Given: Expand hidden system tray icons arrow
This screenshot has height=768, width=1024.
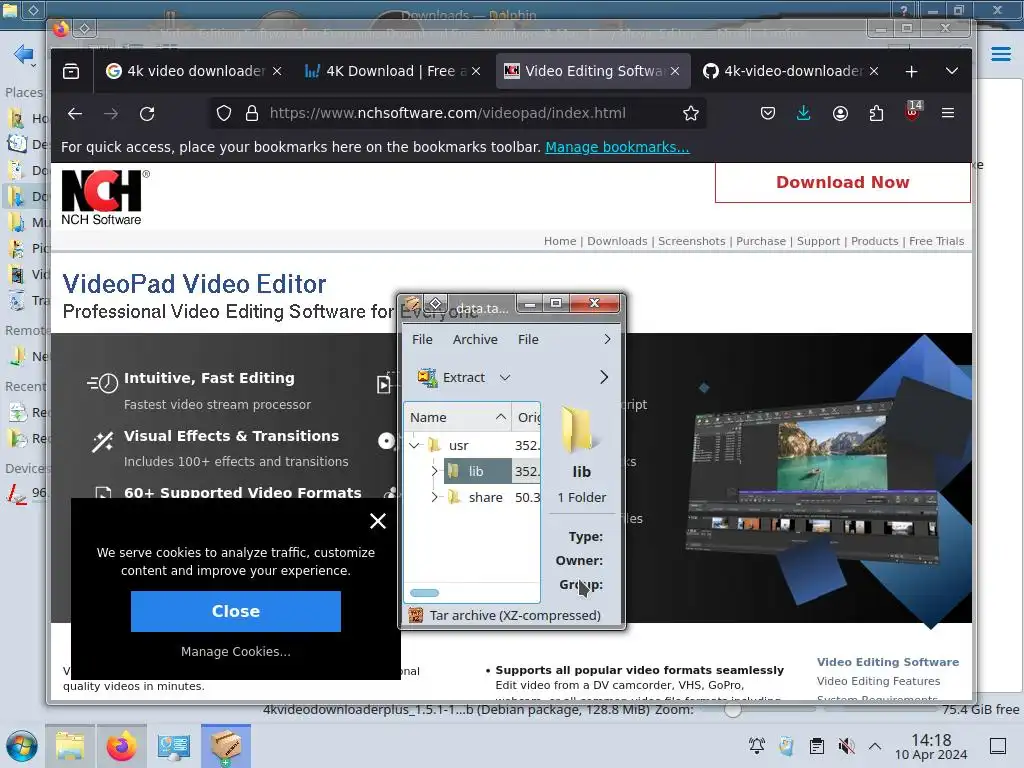Looking at the screenshot, I should tap(875, 746).
